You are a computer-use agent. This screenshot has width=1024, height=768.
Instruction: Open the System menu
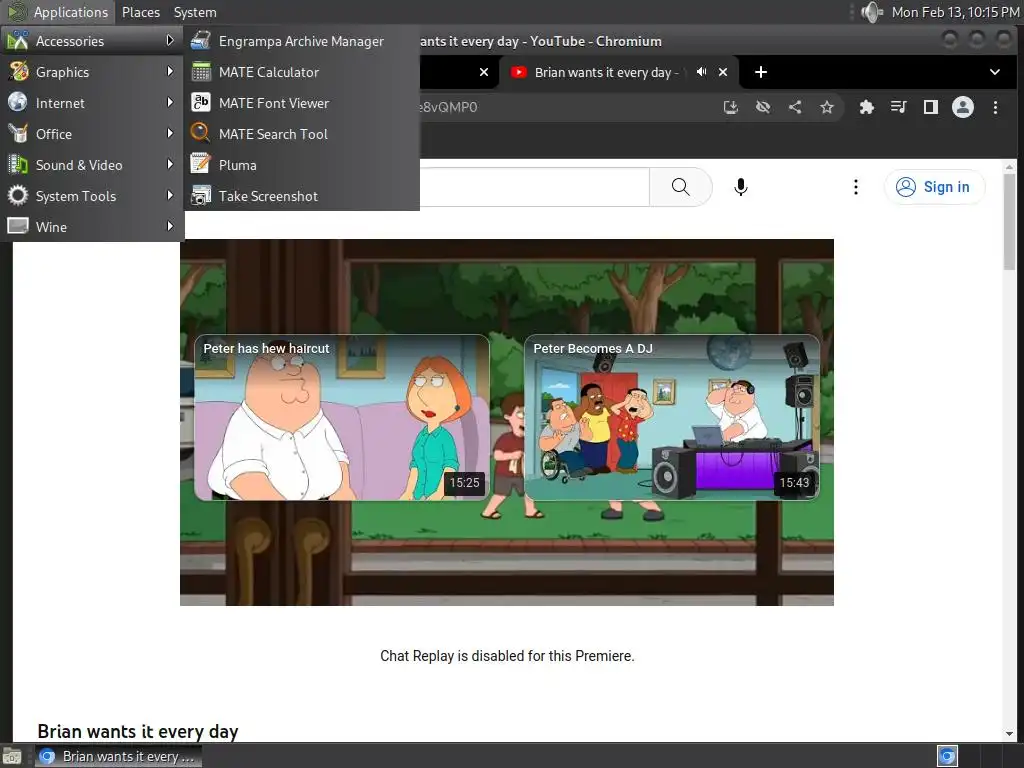point(195,12)
